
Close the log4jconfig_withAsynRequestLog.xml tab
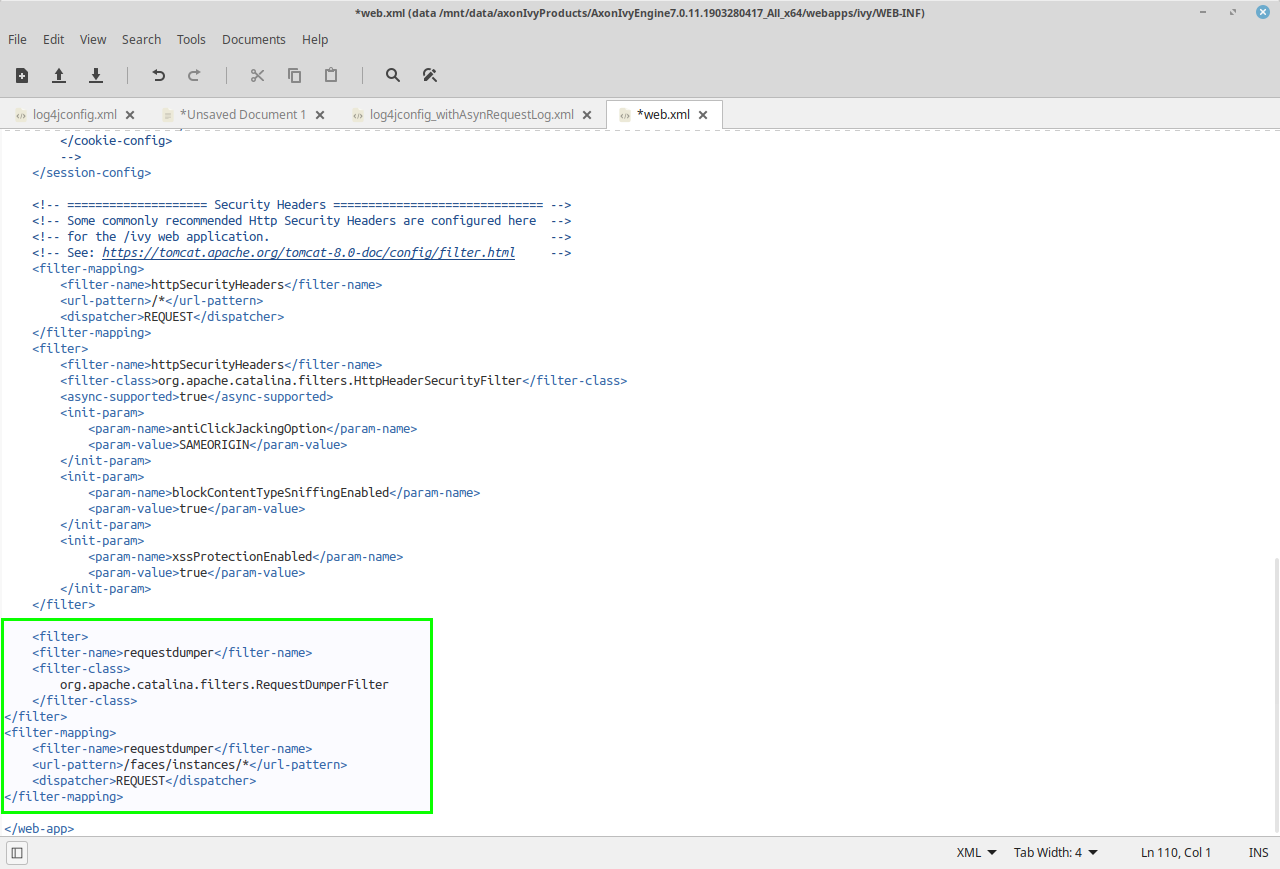tap(587, 115)
